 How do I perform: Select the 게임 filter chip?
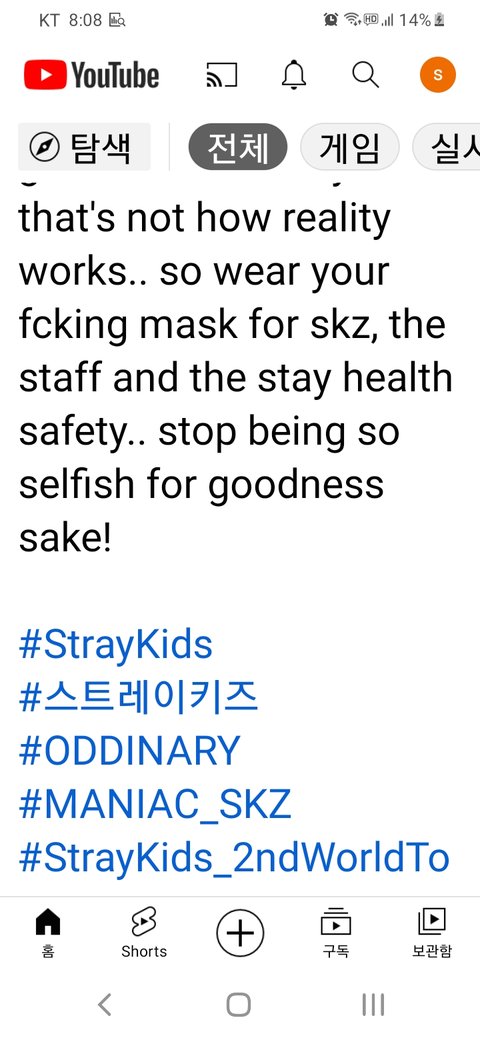349,147
